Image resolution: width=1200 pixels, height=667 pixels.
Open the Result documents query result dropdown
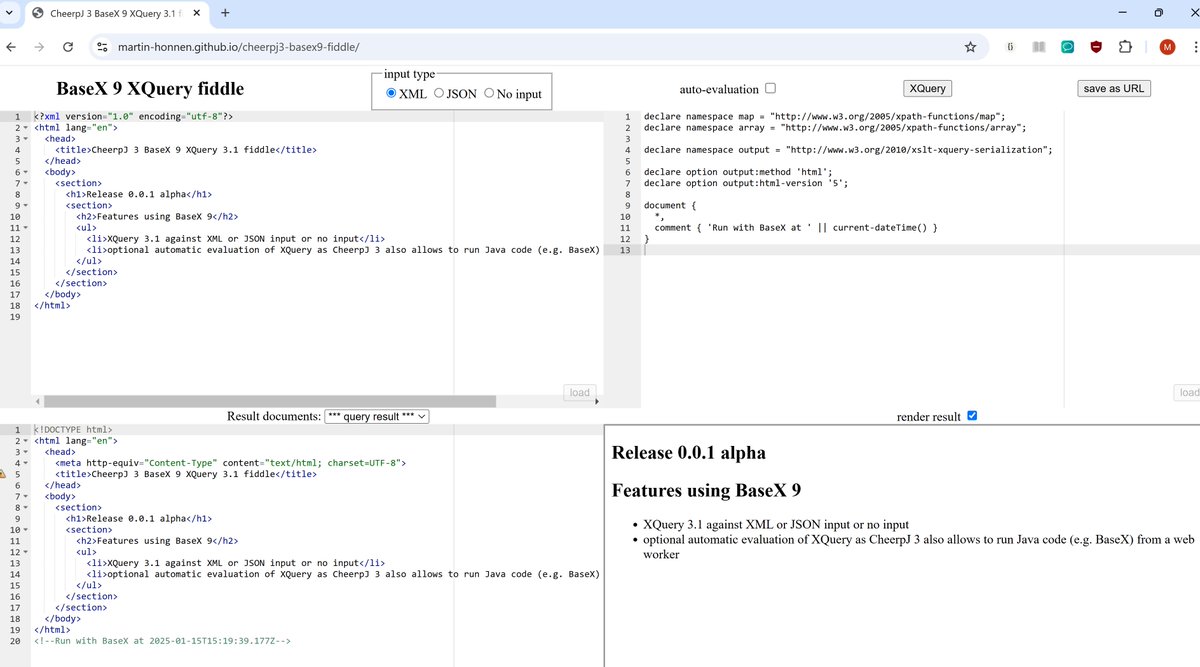pyautogui.click(x=377, y=417)
